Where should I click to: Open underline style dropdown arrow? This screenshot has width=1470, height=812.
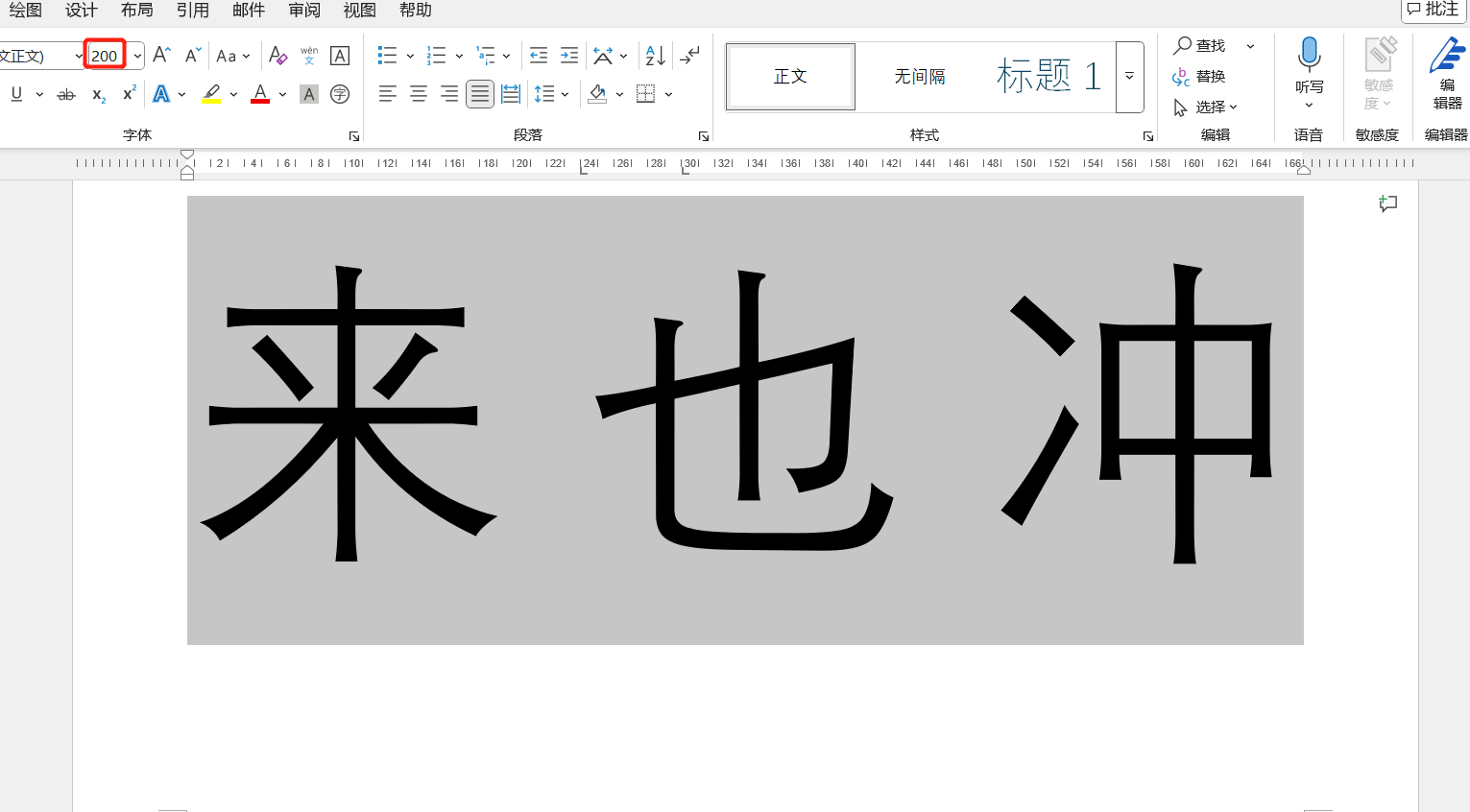coord(39,94)
